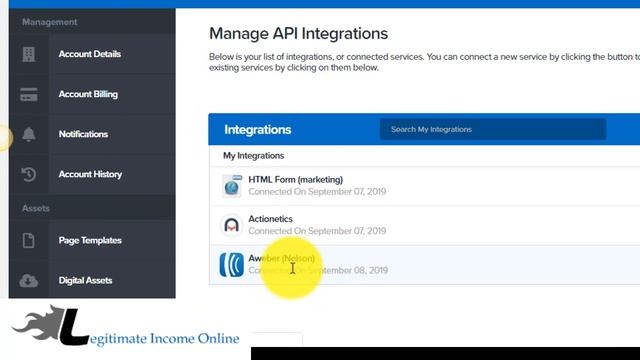Image resolution: width=640 pixels, height=360 pixels.
Task: Open the HTML Form (marketing) integration
Action: point(424,186)
